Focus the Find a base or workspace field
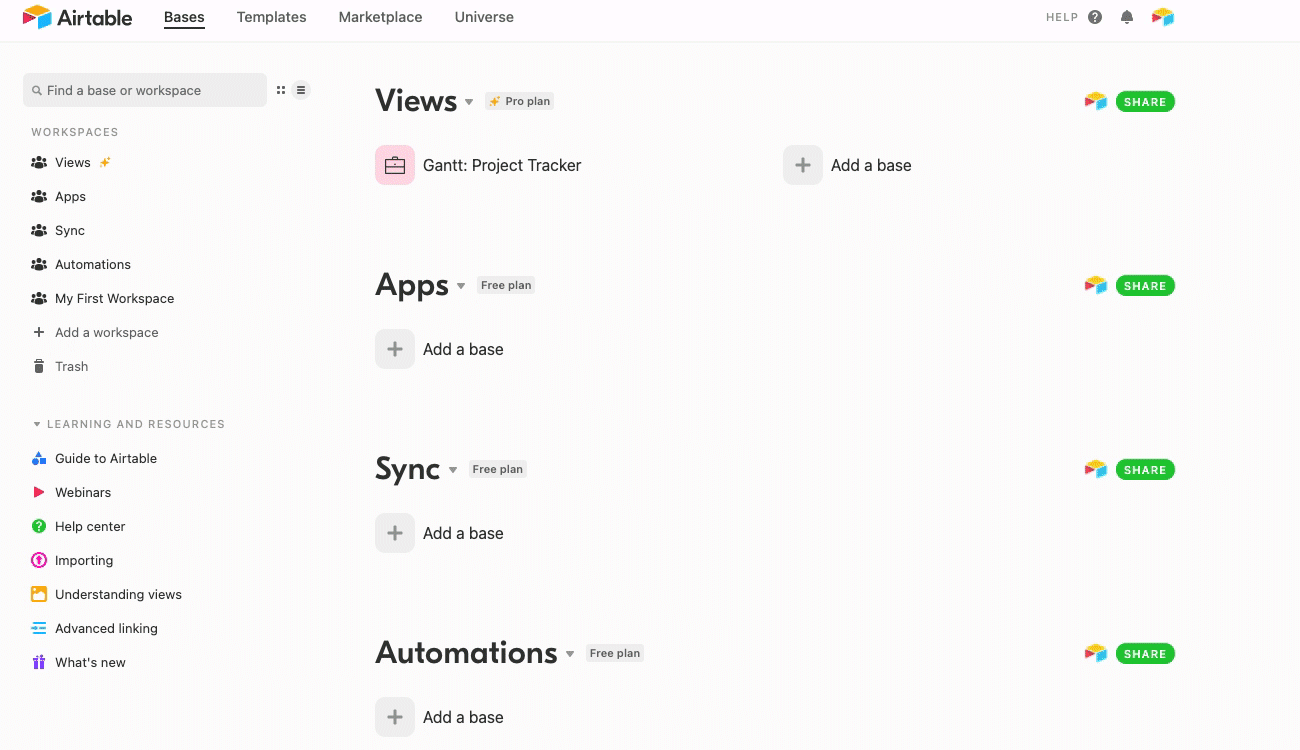The width and height of the screenshot is (1300, 750). (145, 90)
